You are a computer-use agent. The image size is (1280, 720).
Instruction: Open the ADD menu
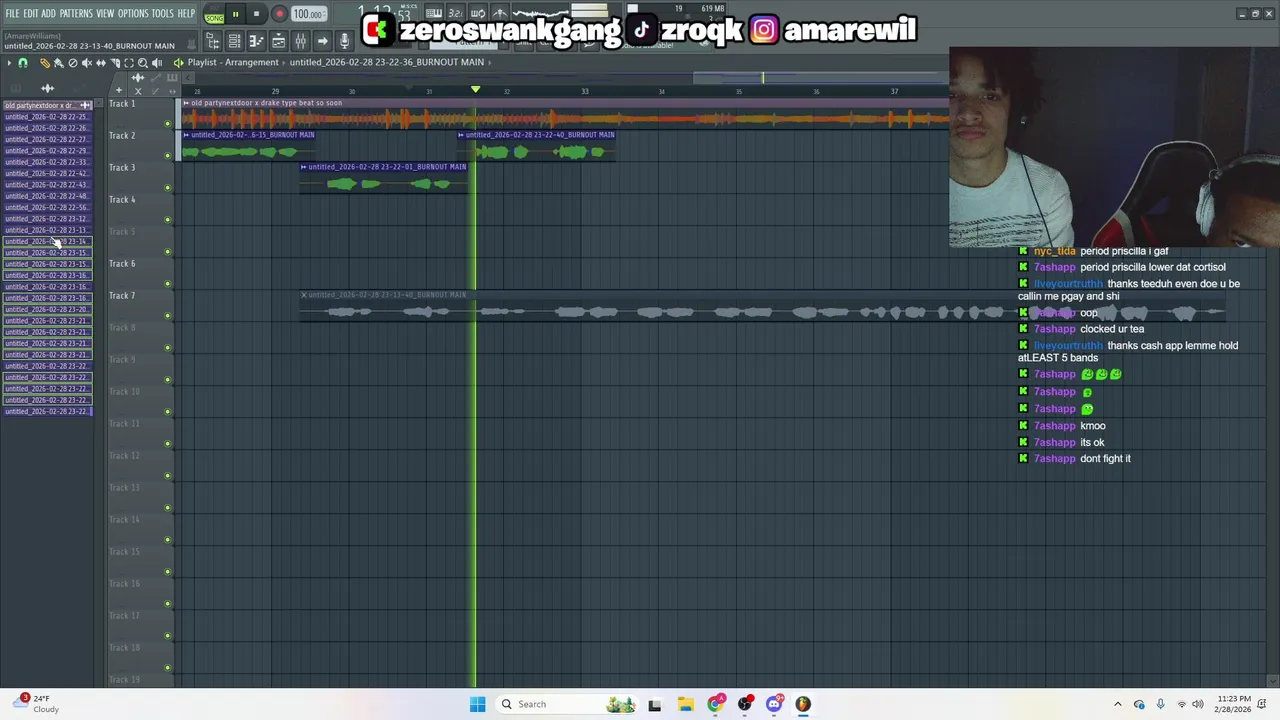48,13
